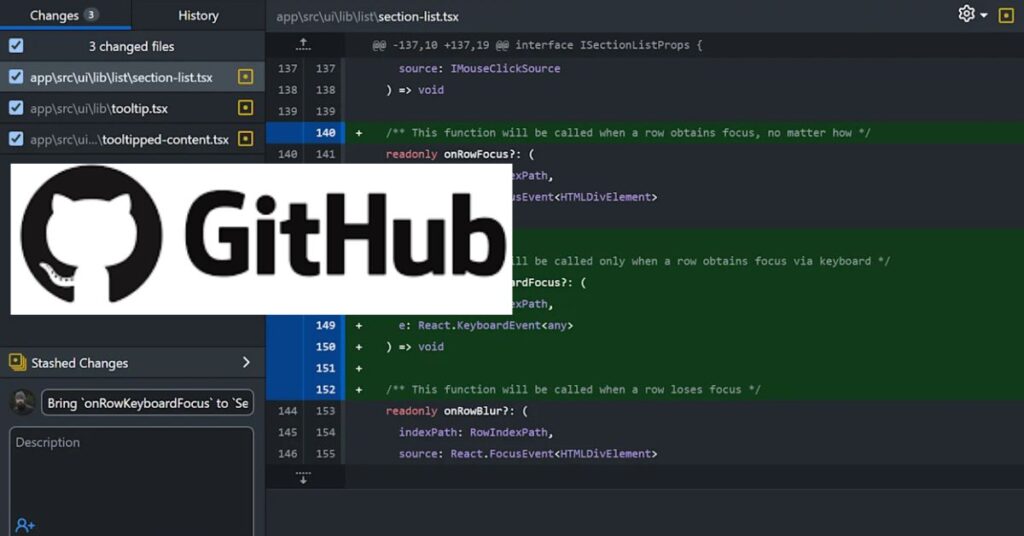Uncheck tooltipped-content.tsx file checkbox
This screenshot has height=536, width=1024.
coord(16,138)
